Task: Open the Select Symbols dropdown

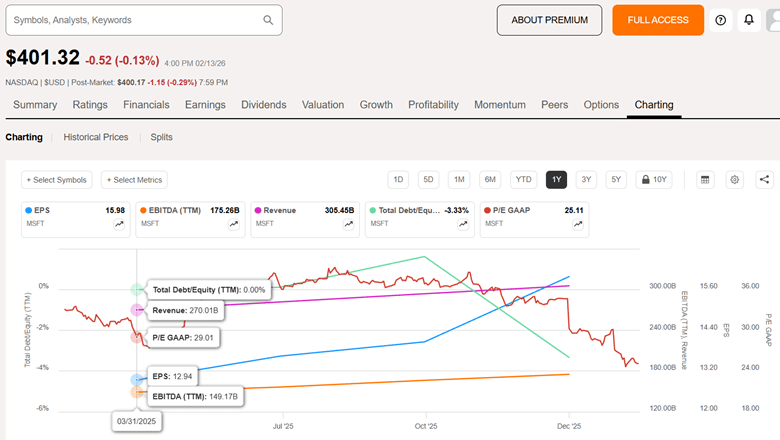Action: coord(57,180)
